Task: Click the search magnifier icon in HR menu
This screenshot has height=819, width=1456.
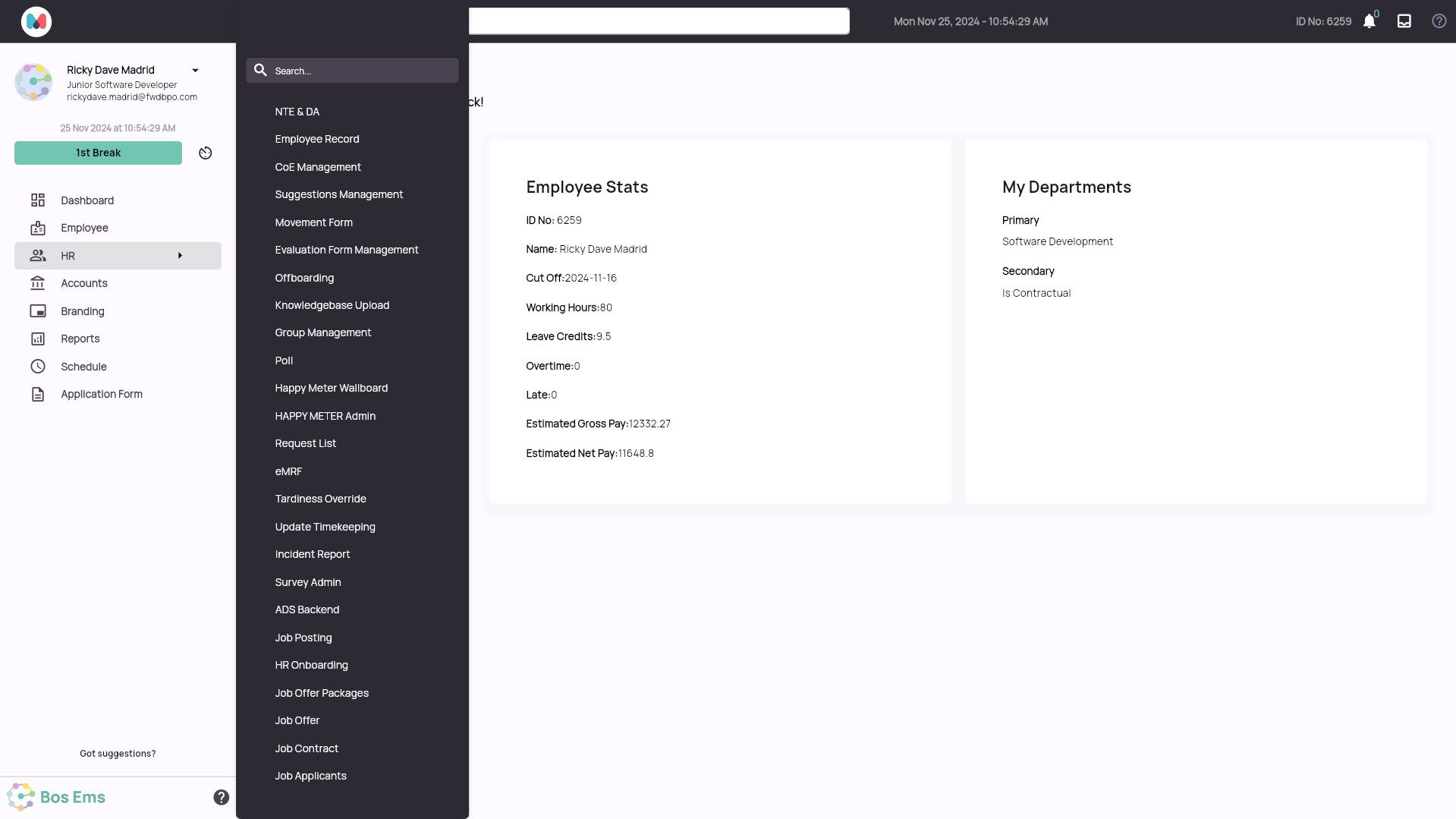Action: pyautogui.click(x=260, y=70)
